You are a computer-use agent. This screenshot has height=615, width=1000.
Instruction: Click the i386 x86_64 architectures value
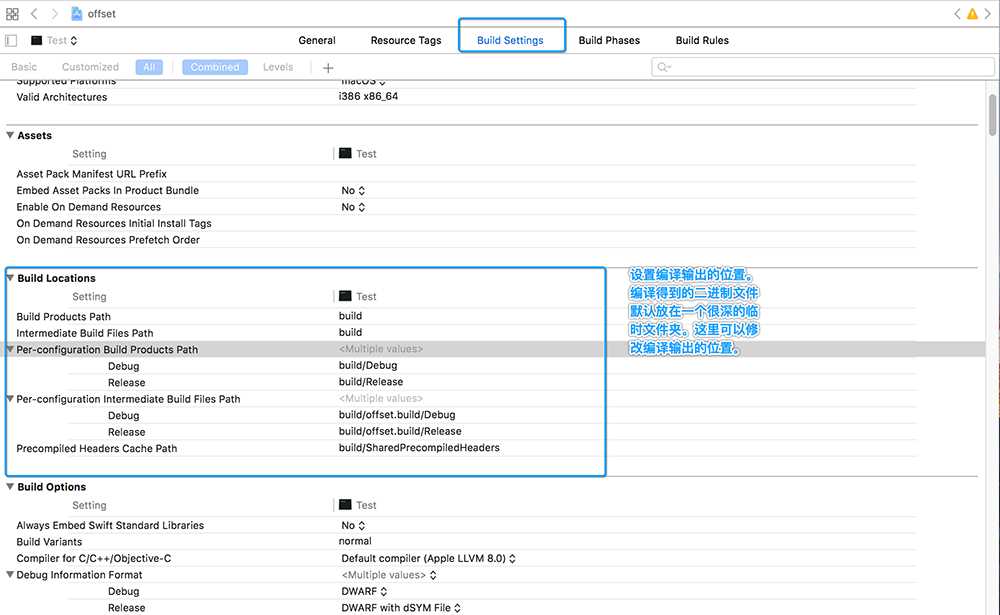[368, 96]
